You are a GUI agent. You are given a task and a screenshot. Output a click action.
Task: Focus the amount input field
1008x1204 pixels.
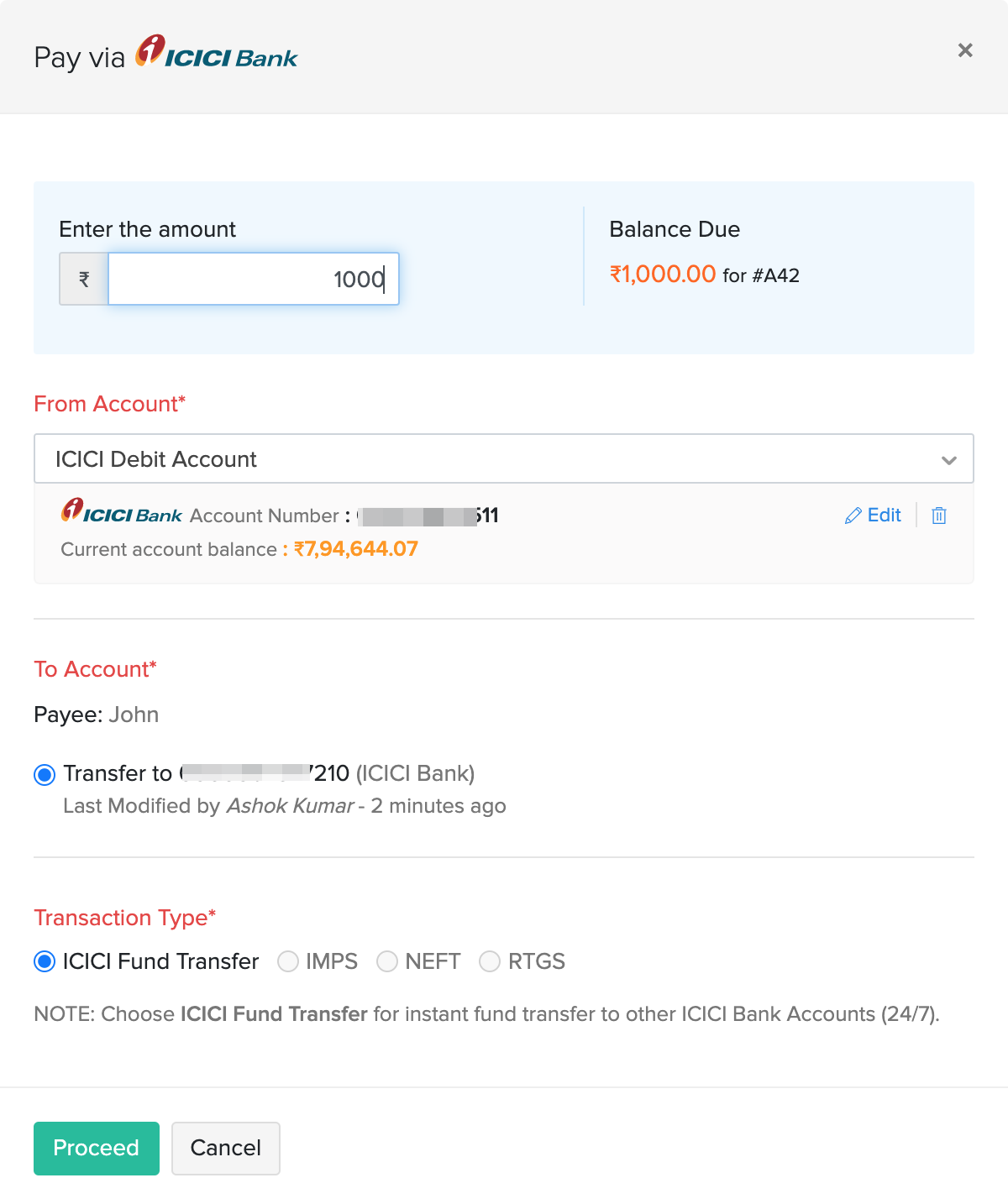click(253, 279)
